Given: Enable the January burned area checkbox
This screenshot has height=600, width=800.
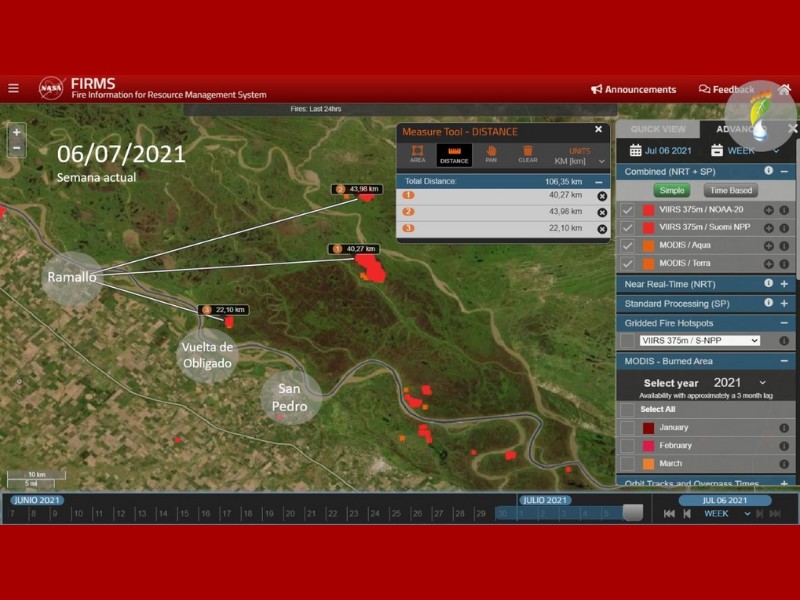Looking at the screenshot, I should point(627,428).
